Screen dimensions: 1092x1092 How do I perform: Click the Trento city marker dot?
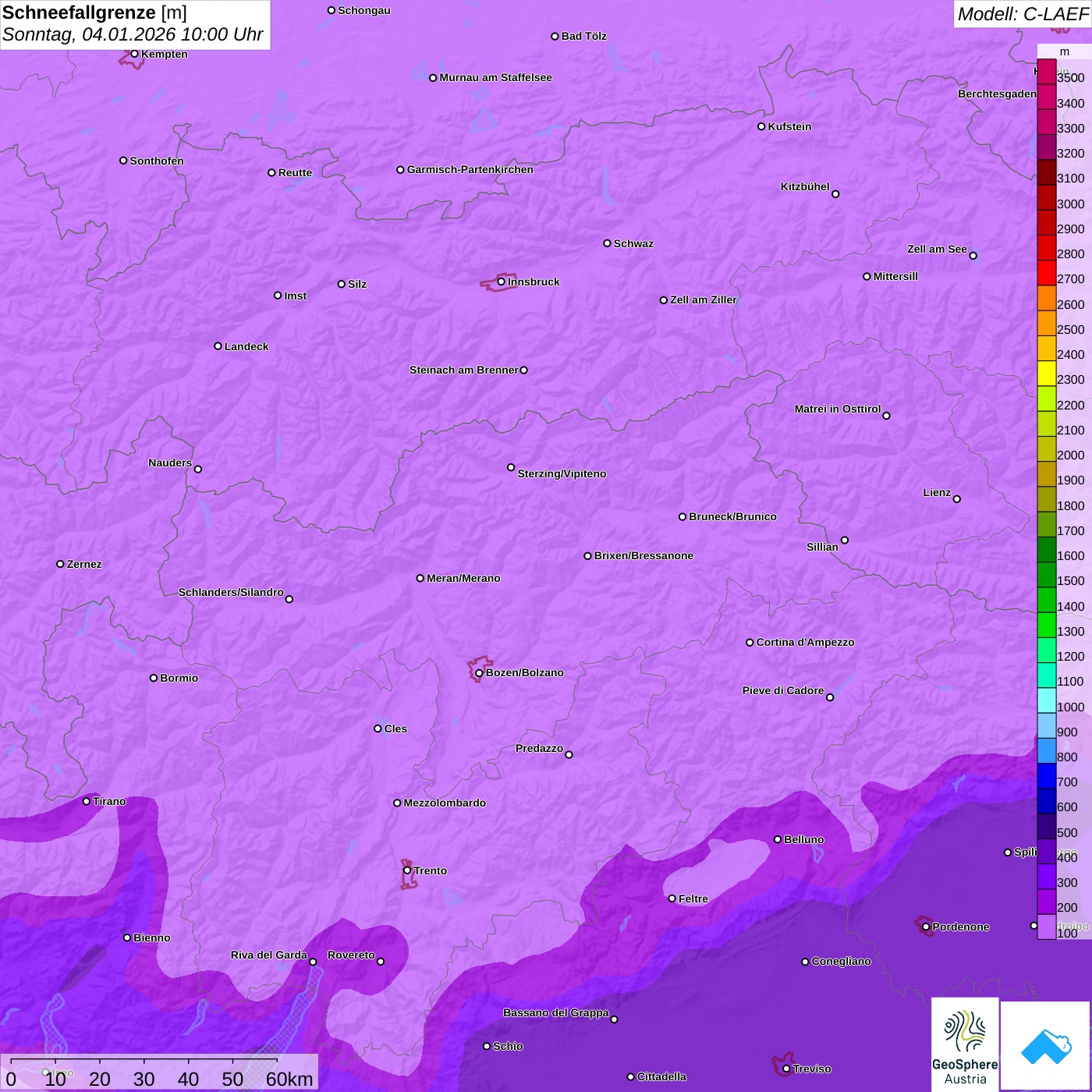coord(407,870)
